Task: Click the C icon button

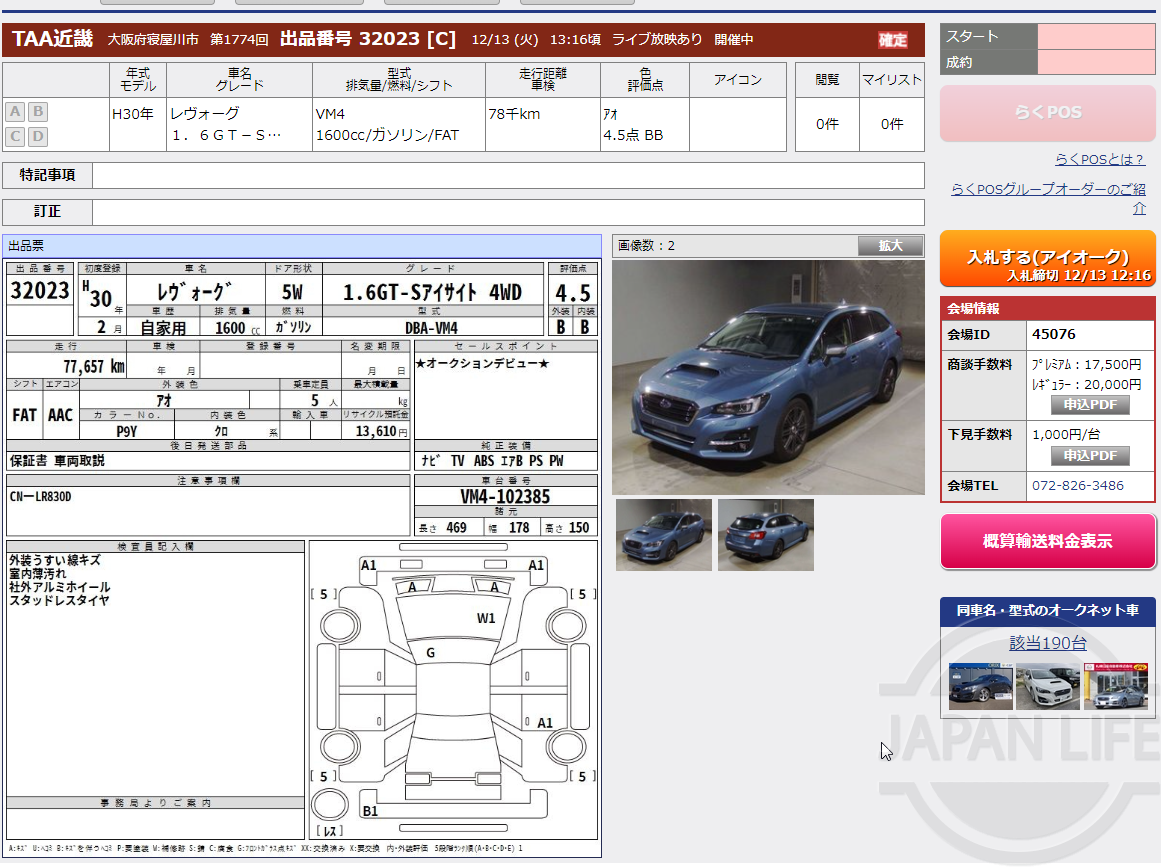Action: click(x=14, y=137)
